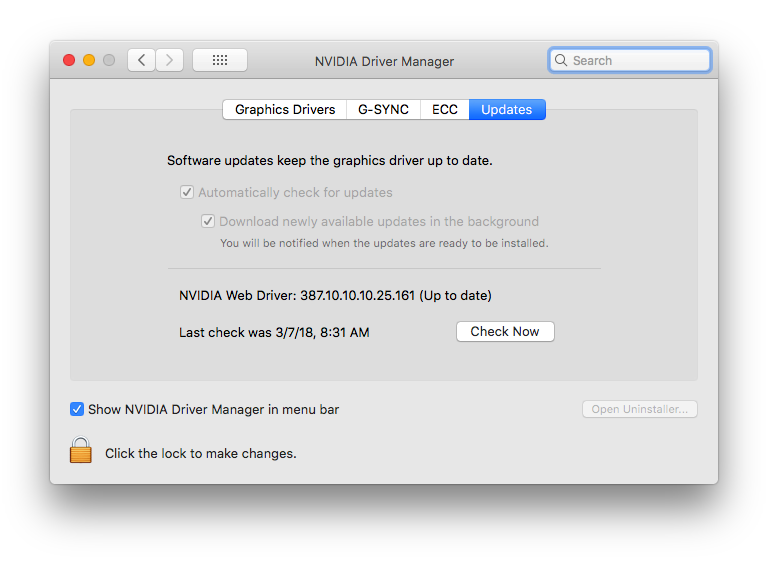Toggle Automatically check for updates checkbox
775x563 pixels.
point(187,192)
